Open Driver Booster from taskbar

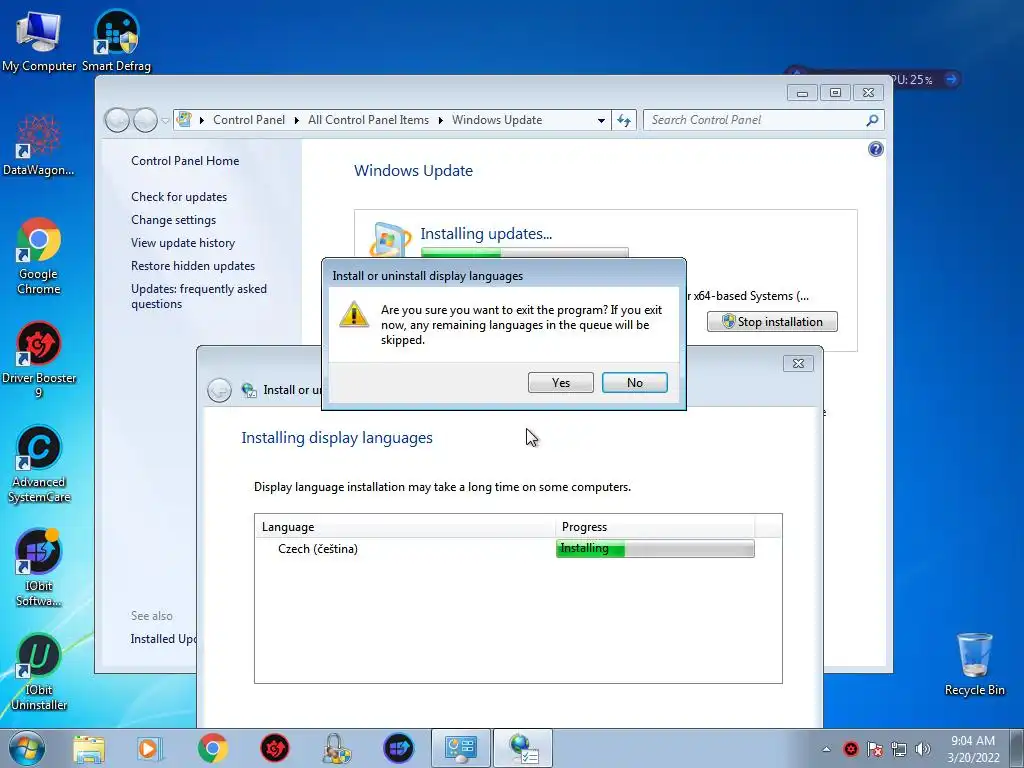pyautogui.click(x=274, y=748)
